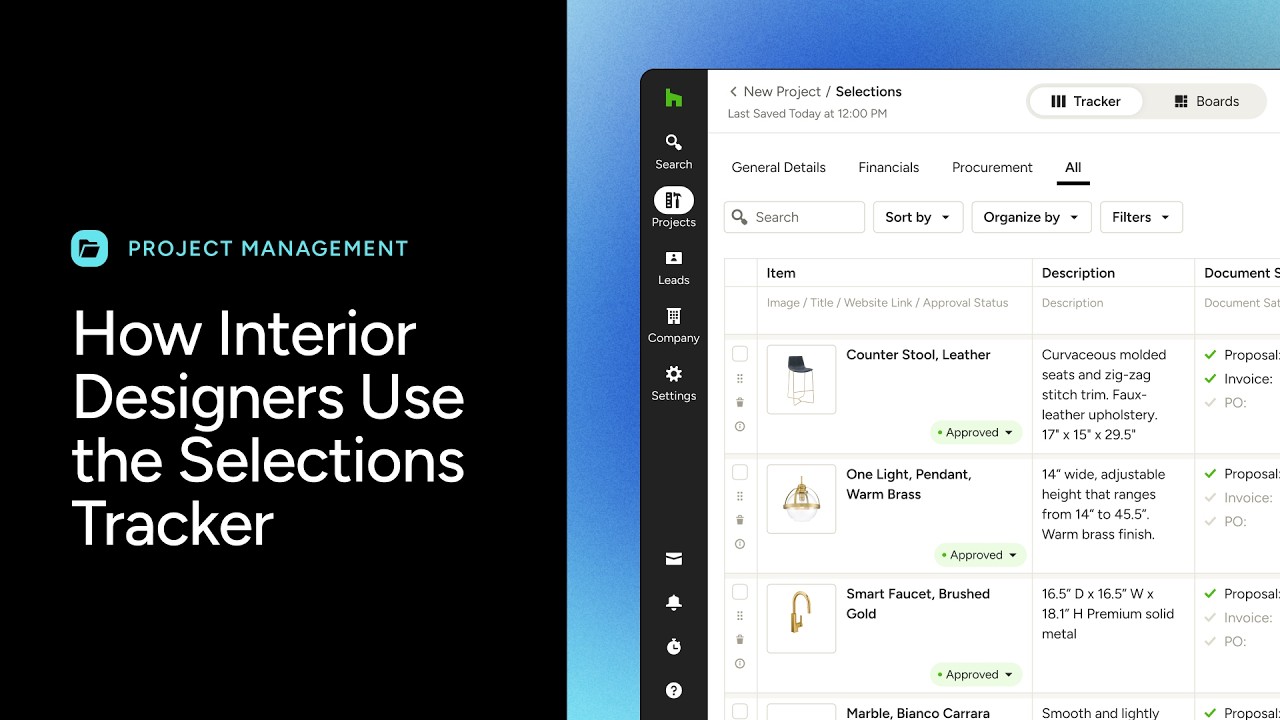Viewport: 1280px width, 720px height.
Task: Open the Financials tab
Action: pos(889,167)
